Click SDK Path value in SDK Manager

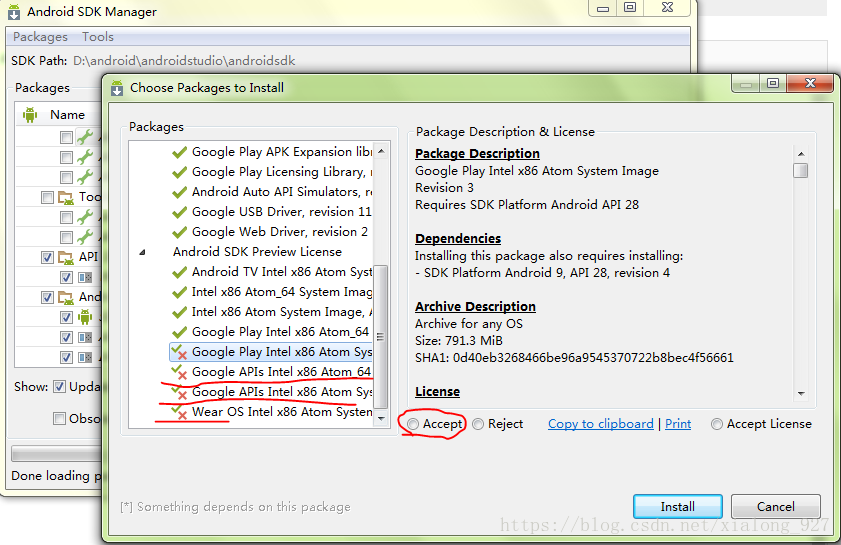[x=184, y=61]
